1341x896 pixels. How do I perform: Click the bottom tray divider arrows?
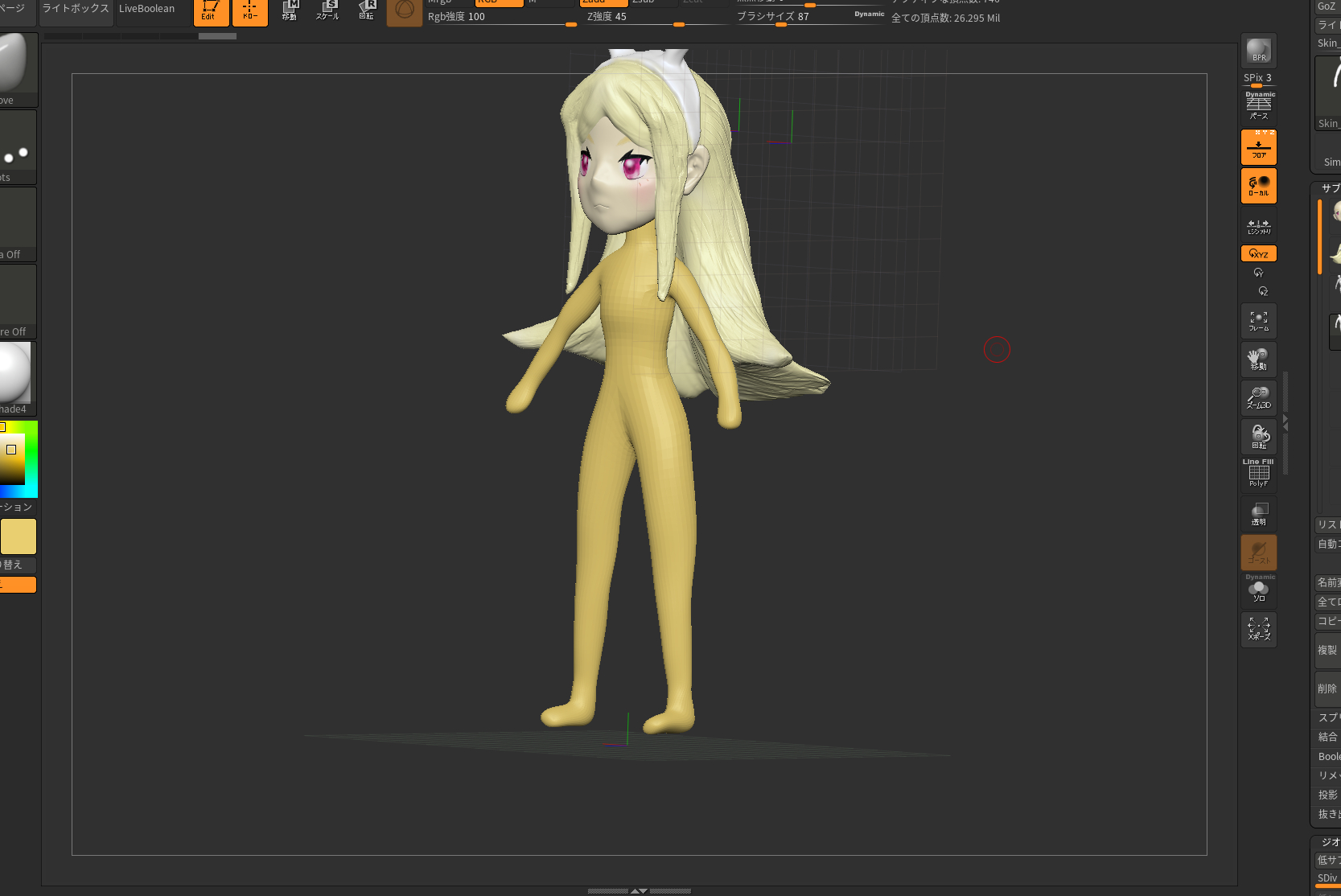[639, 891]
